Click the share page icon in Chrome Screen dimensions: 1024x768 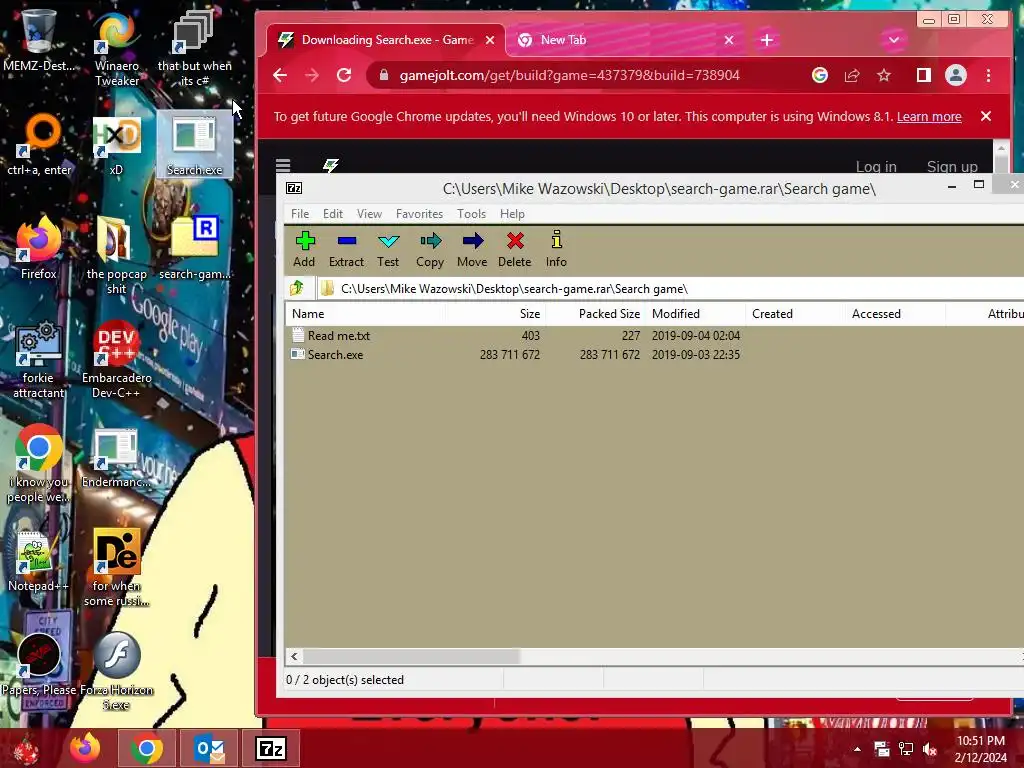pyautogui.click(x=852, y=75)
